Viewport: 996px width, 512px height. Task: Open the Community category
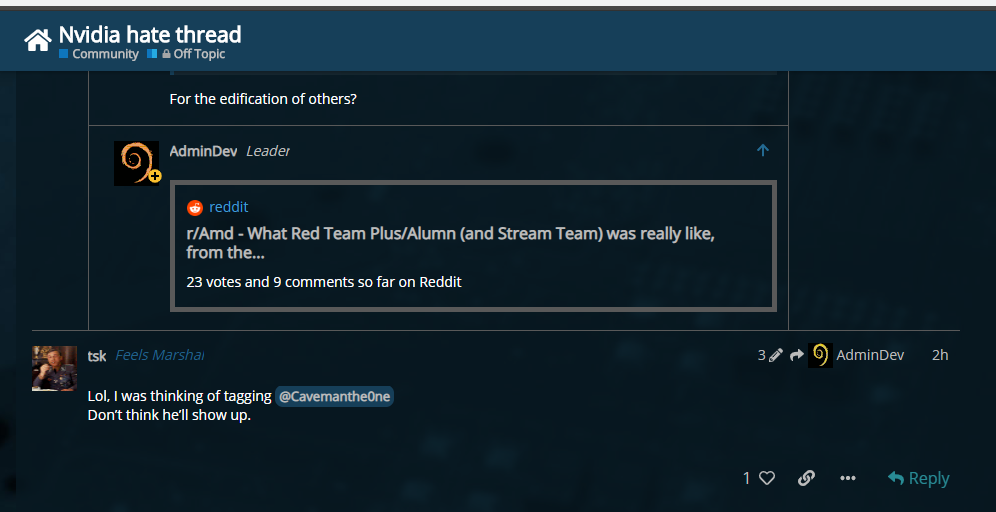105,54
